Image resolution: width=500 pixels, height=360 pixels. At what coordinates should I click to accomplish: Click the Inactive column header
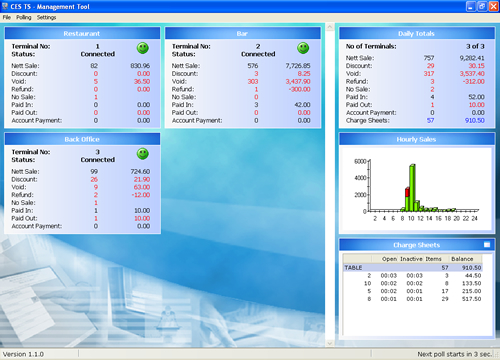point(411,259)
